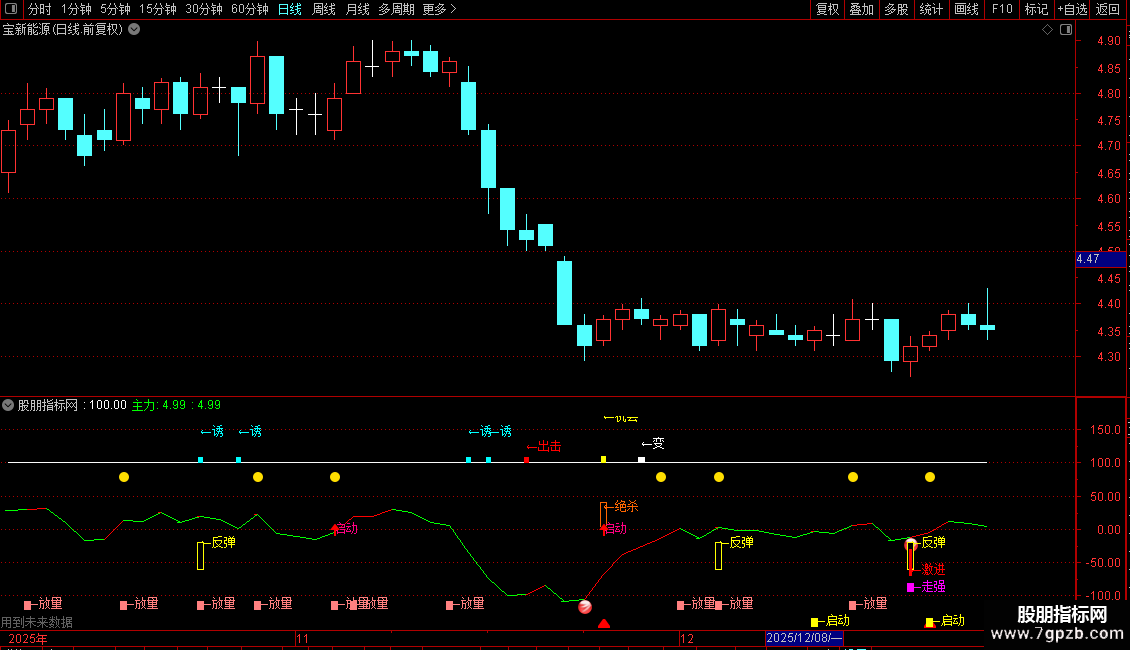The image size is (1130, 650).
Task: Toggle the side panel icon near the price axis
Action: pos(1066,30)
